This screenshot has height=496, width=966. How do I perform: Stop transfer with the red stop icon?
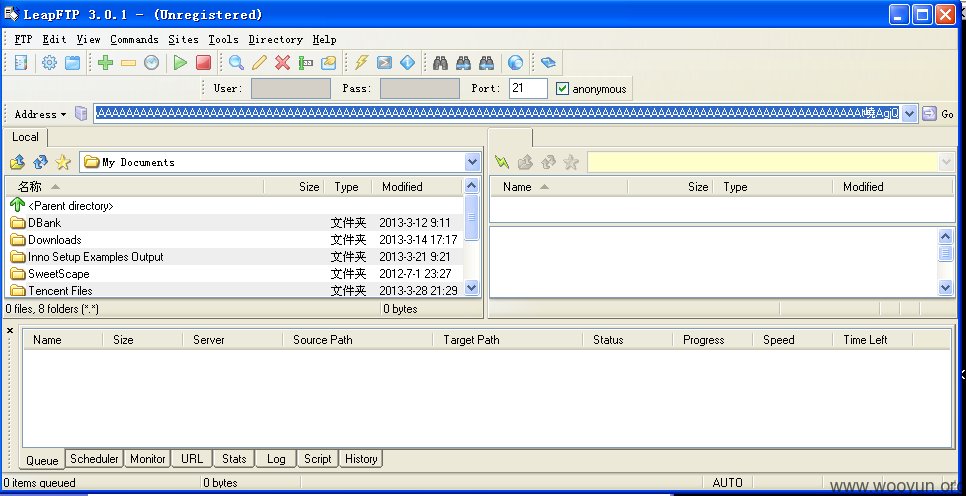tap(203, 62)
